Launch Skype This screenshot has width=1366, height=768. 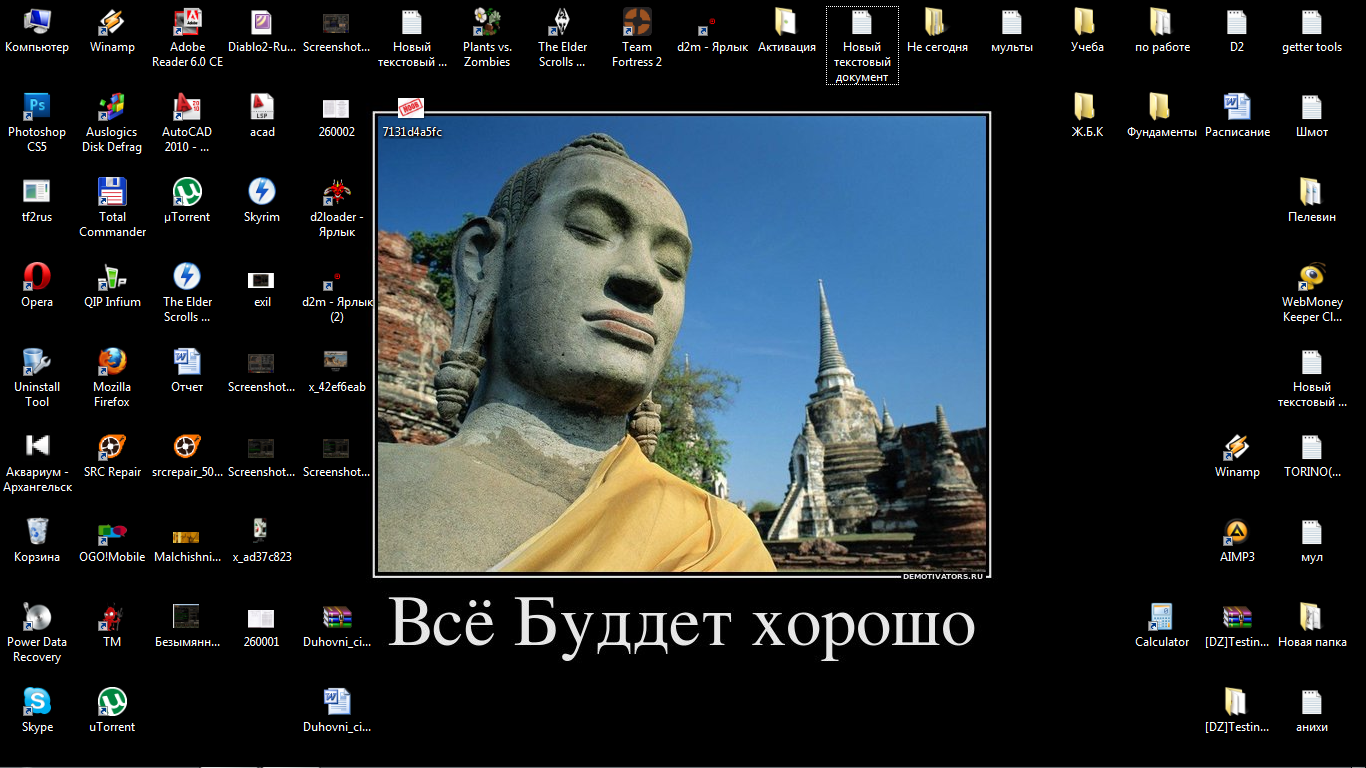(x=36, y=700)
